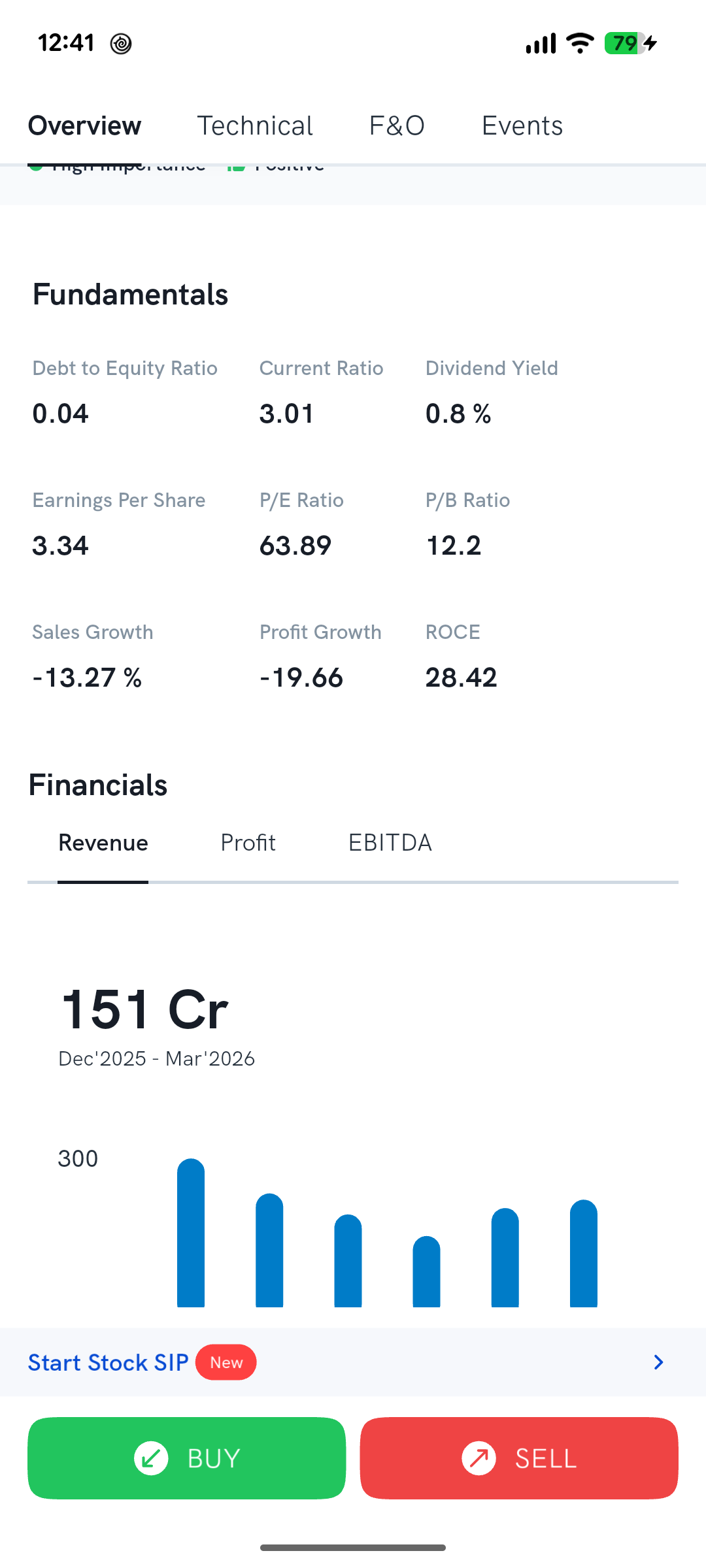Tap the Wi-Fi status icon

[580, 43]
